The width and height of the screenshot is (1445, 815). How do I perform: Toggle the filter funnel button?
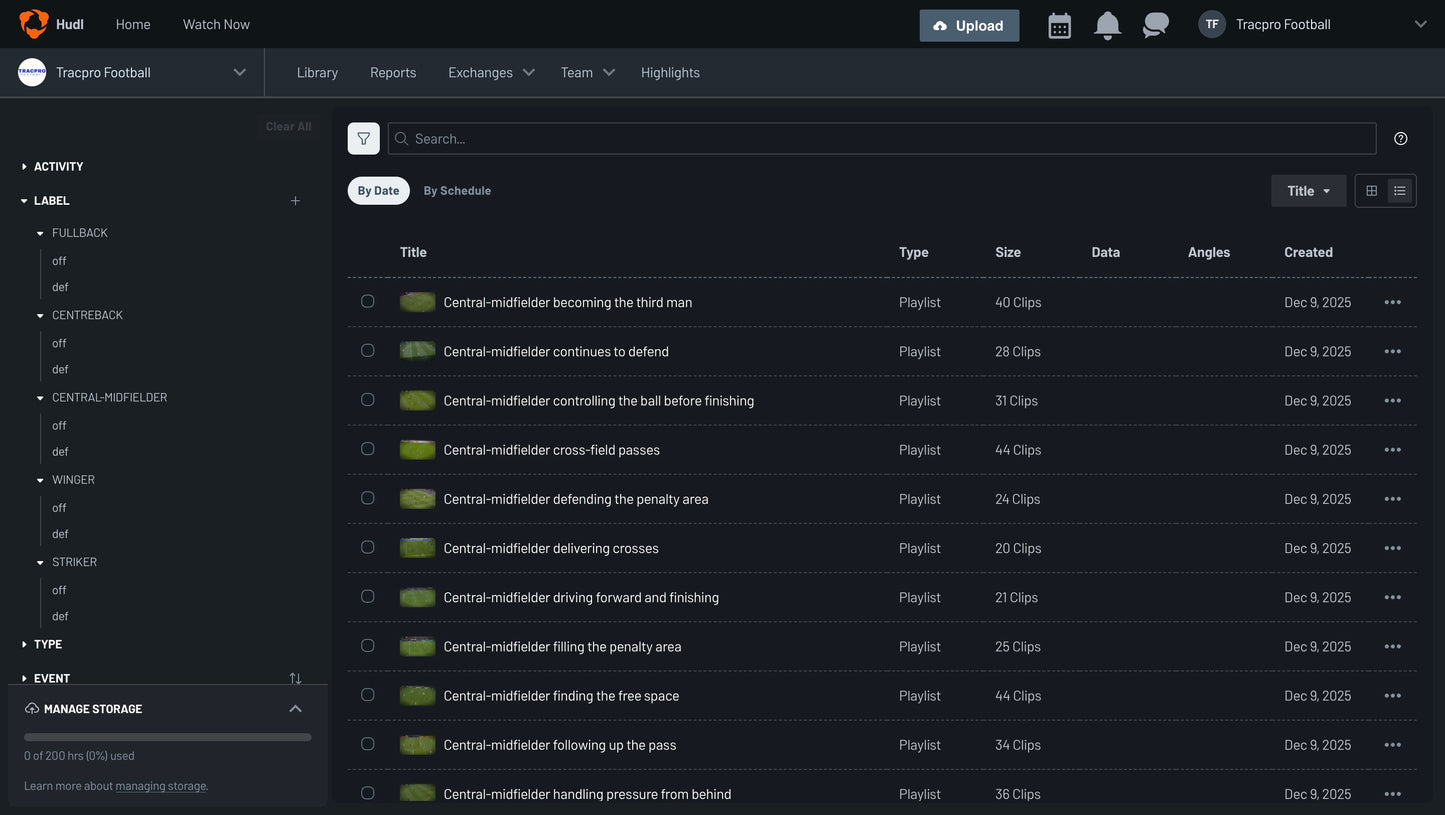pos(363,139)
